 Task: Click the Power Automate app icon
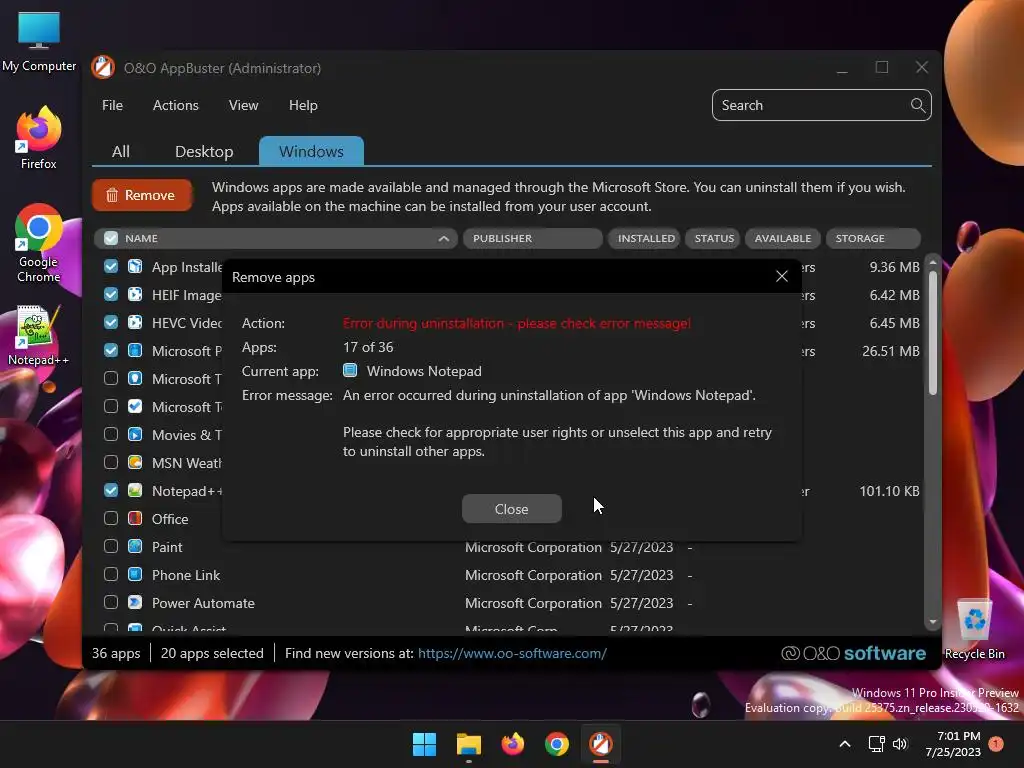point(135,603)
